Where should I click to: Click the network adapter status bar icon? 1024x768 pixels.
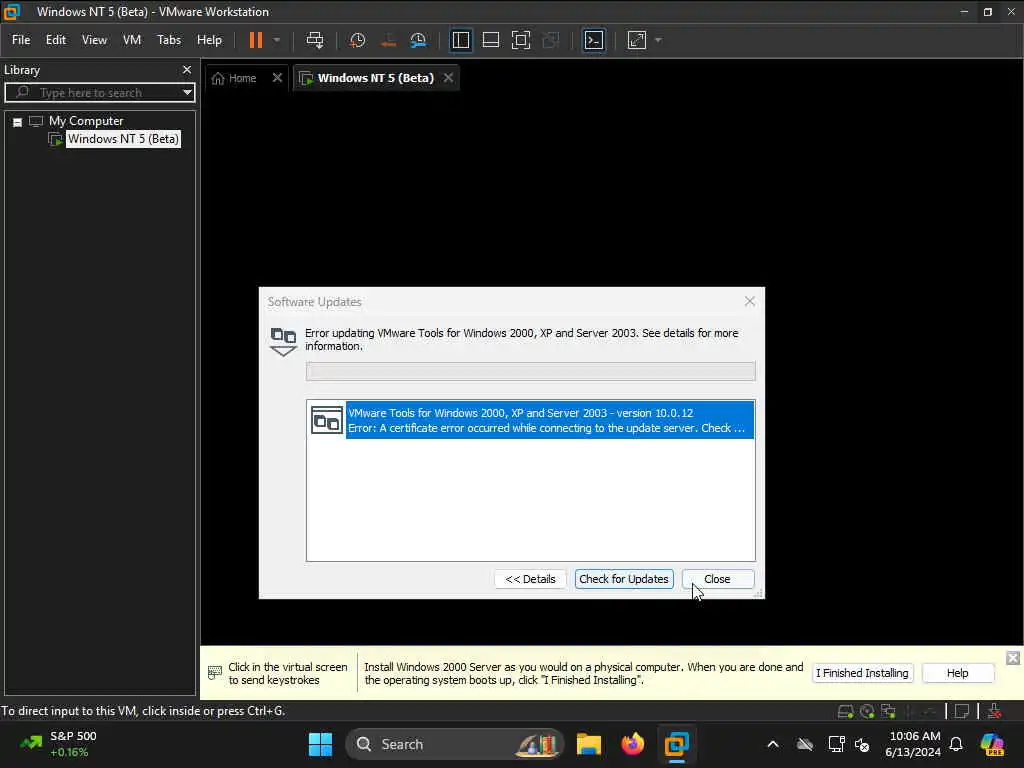pyautogui.click(x=888, y=712)
